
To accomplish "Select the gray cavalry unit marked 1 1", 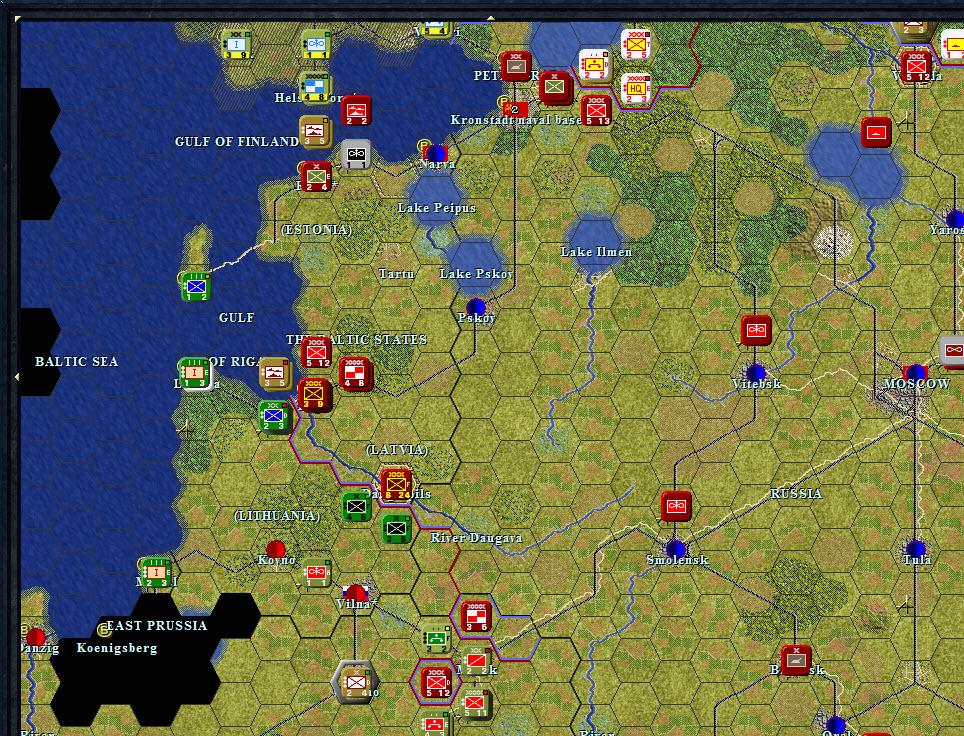I will 355,155.
